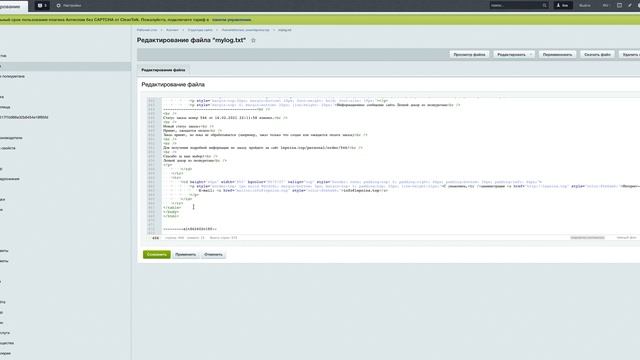Open the Редактировать dropdown button

pyautogui.click(x=514, y=54)
